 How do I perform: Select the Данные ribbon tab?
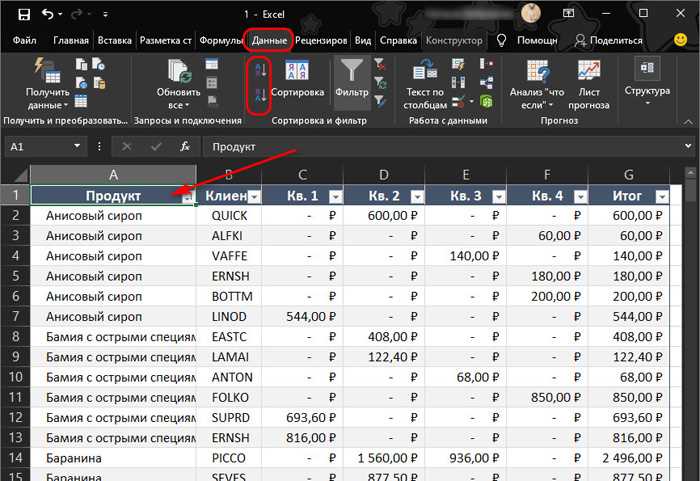(269, 40)
